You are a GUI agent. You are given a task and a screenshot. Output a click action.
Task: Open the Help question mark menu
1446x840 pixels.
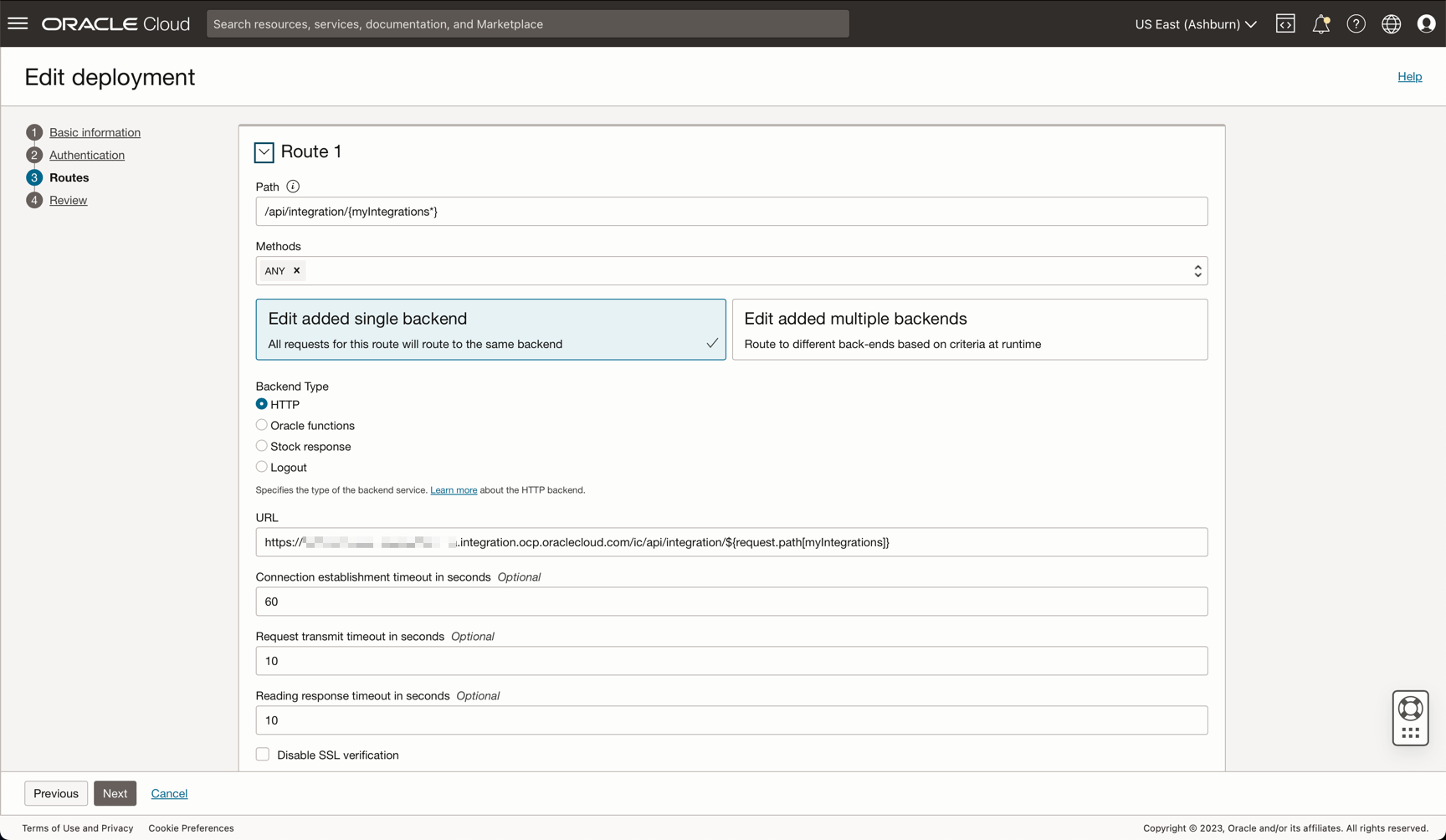point(1356,23)
